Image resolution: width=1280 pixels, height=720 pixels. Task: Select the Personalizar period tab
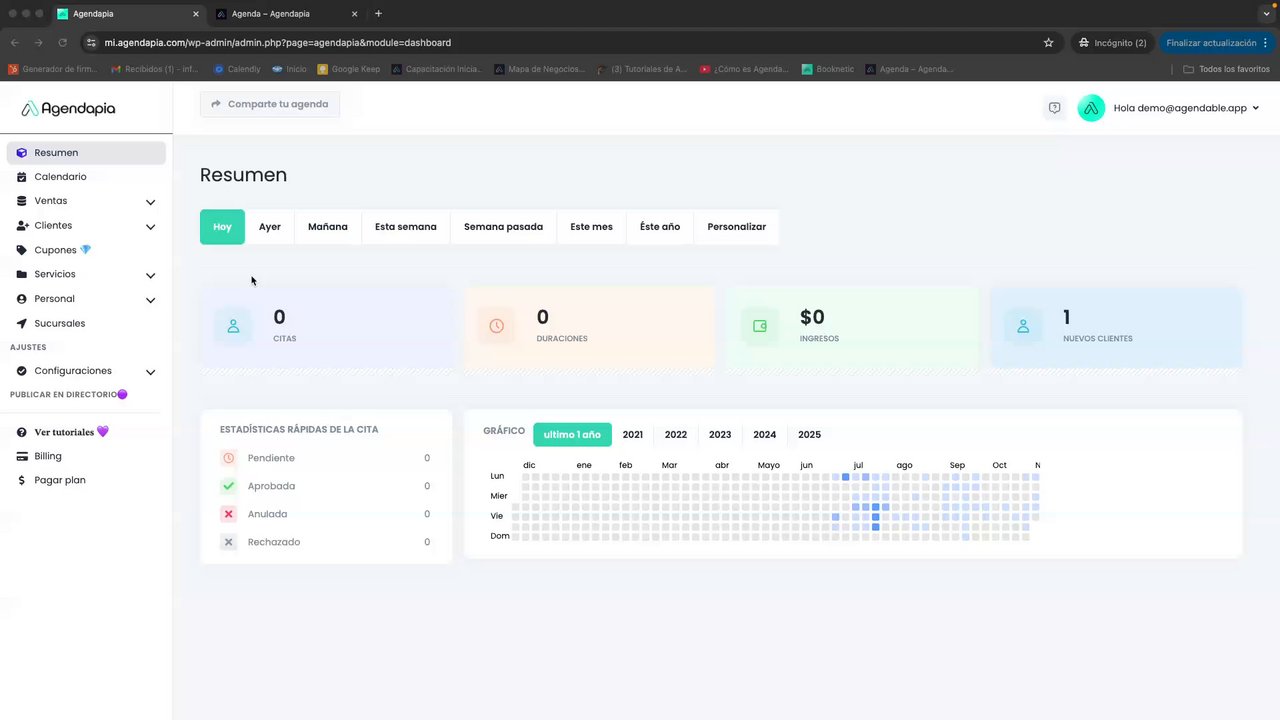pyautogui.click(x=736, y=227)
